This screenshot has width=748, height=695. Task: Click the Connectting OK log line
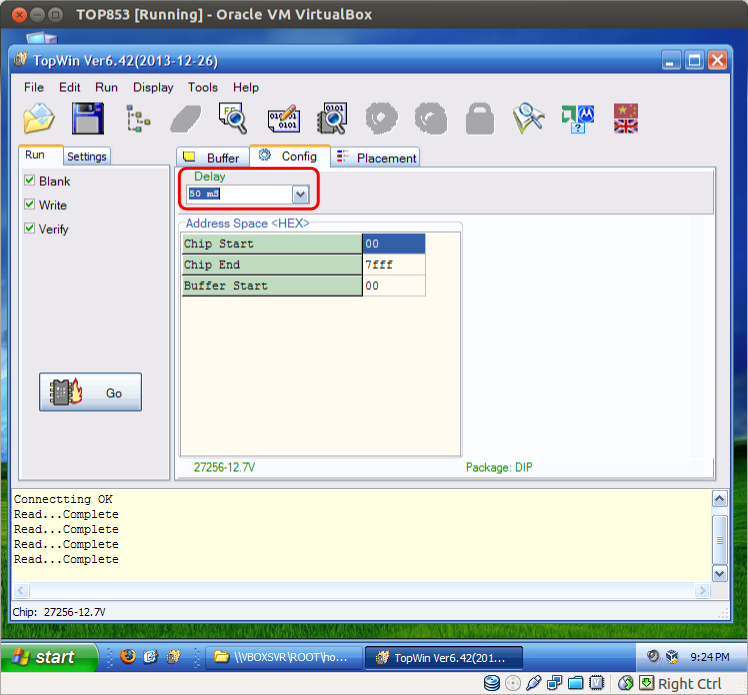tap(63, 499)
